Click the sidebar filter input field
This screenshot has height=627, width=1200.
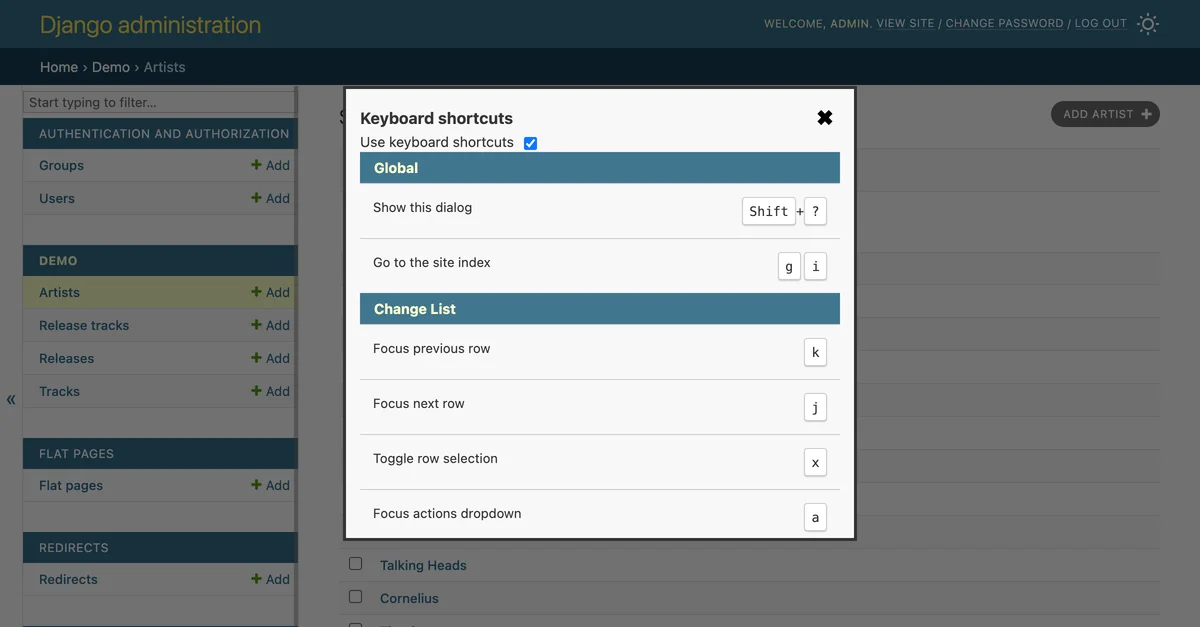(159, 102)
